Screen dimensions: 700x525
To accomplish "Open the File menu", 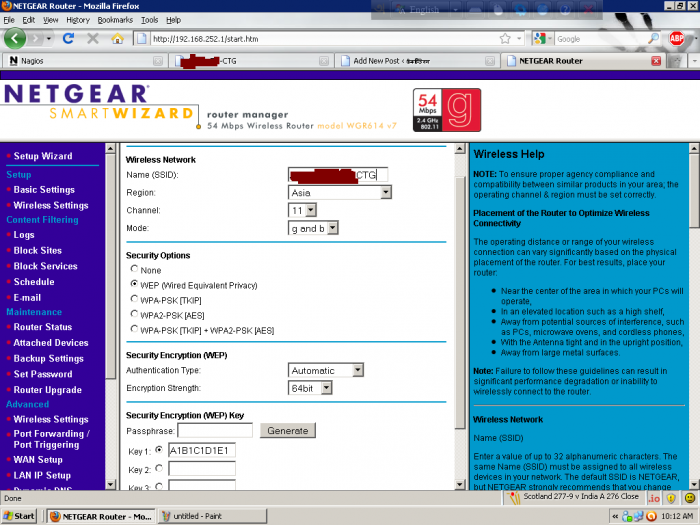I will pos(9,20).
